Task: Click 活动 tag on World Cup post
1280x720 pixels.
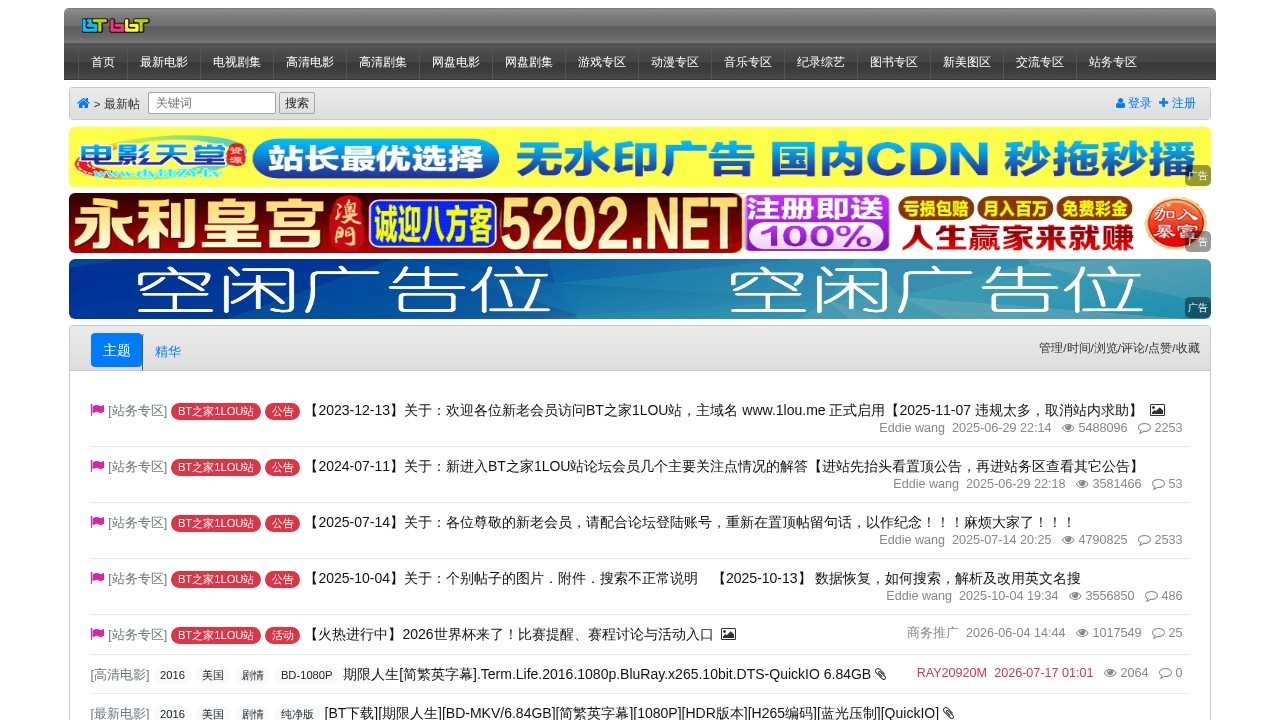Action: pyautogui.click(x=283, y=635)
